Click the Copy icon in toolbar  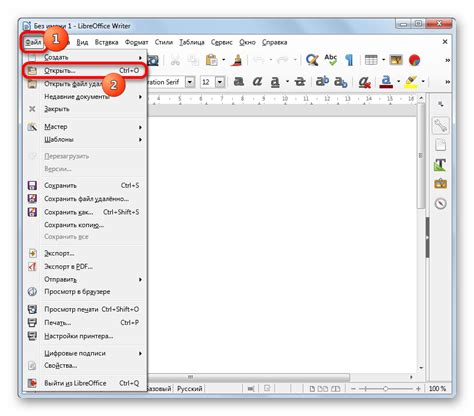coord(193,60)
